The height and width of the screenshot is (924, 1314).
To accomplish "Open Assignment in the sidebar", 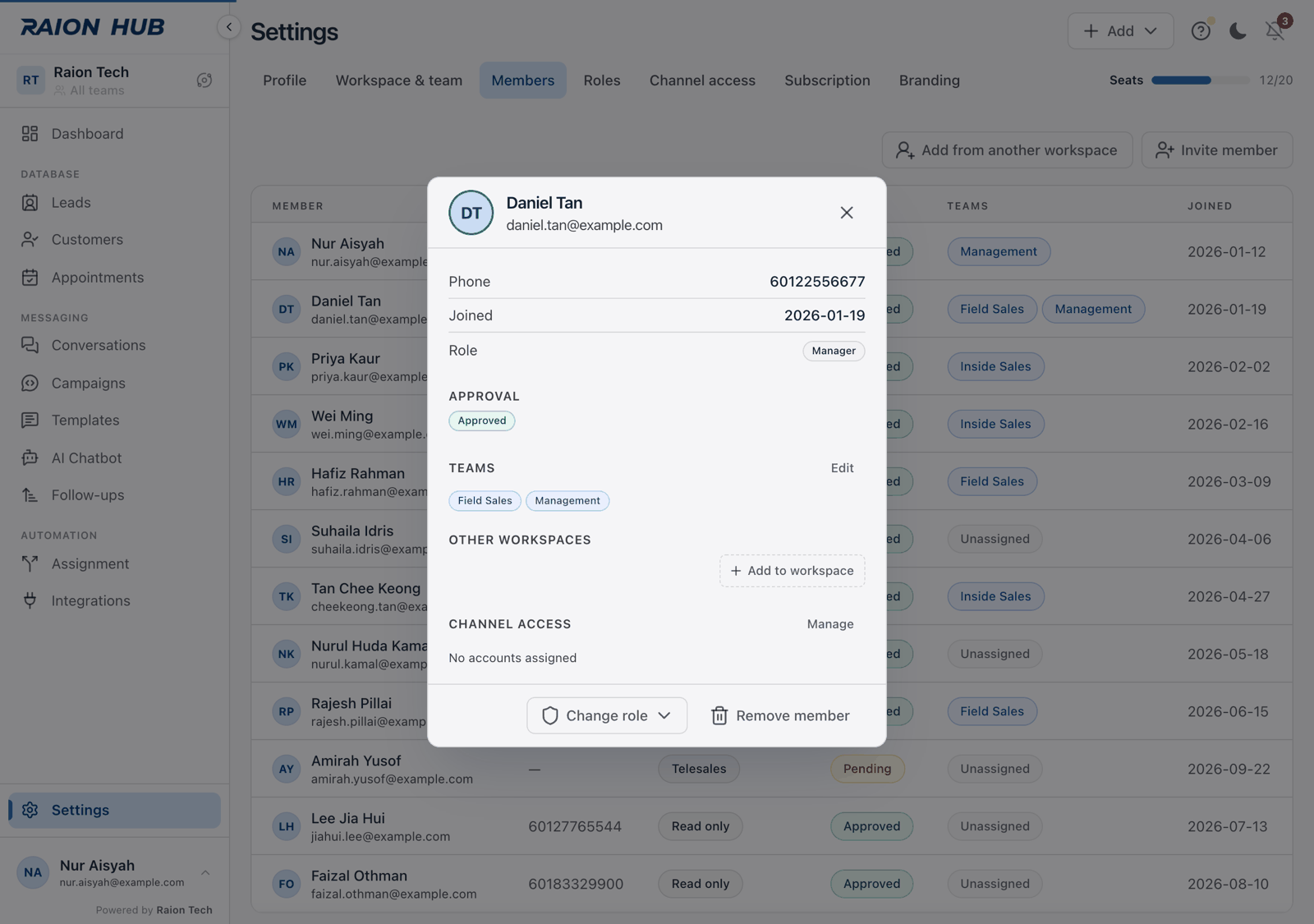I will [115, 564].
